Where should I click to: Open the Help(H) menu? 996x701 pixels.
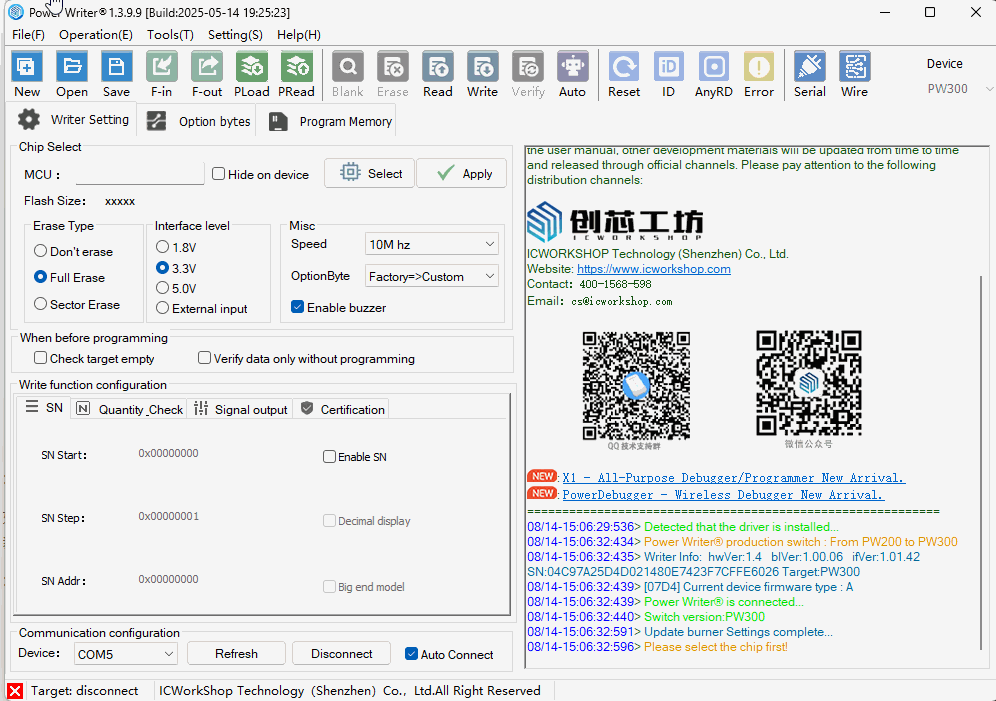(299, 35)
